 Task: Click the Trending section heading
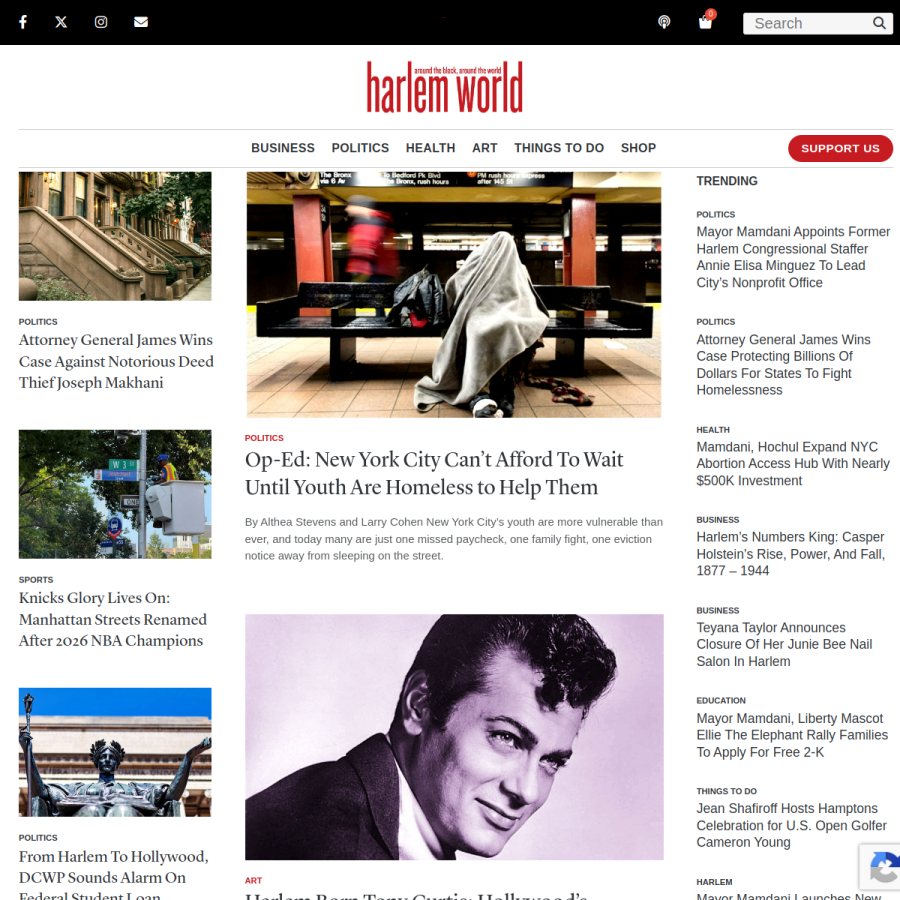(727, 181)
